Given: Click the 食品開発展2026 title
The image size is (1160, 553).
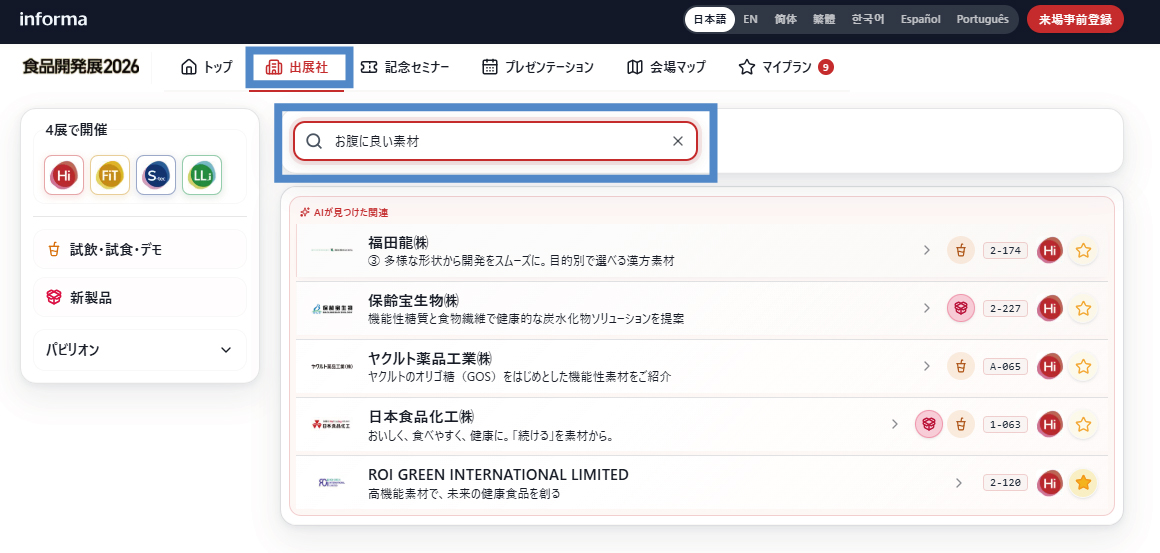Looking at the screenshot, I should pos(81,67).
